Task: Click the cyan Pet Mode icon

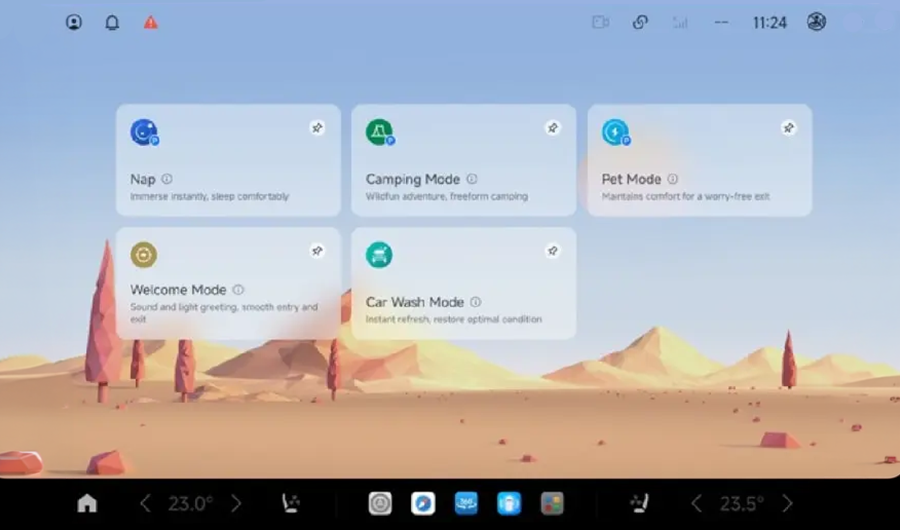Action: pos(616,133)
